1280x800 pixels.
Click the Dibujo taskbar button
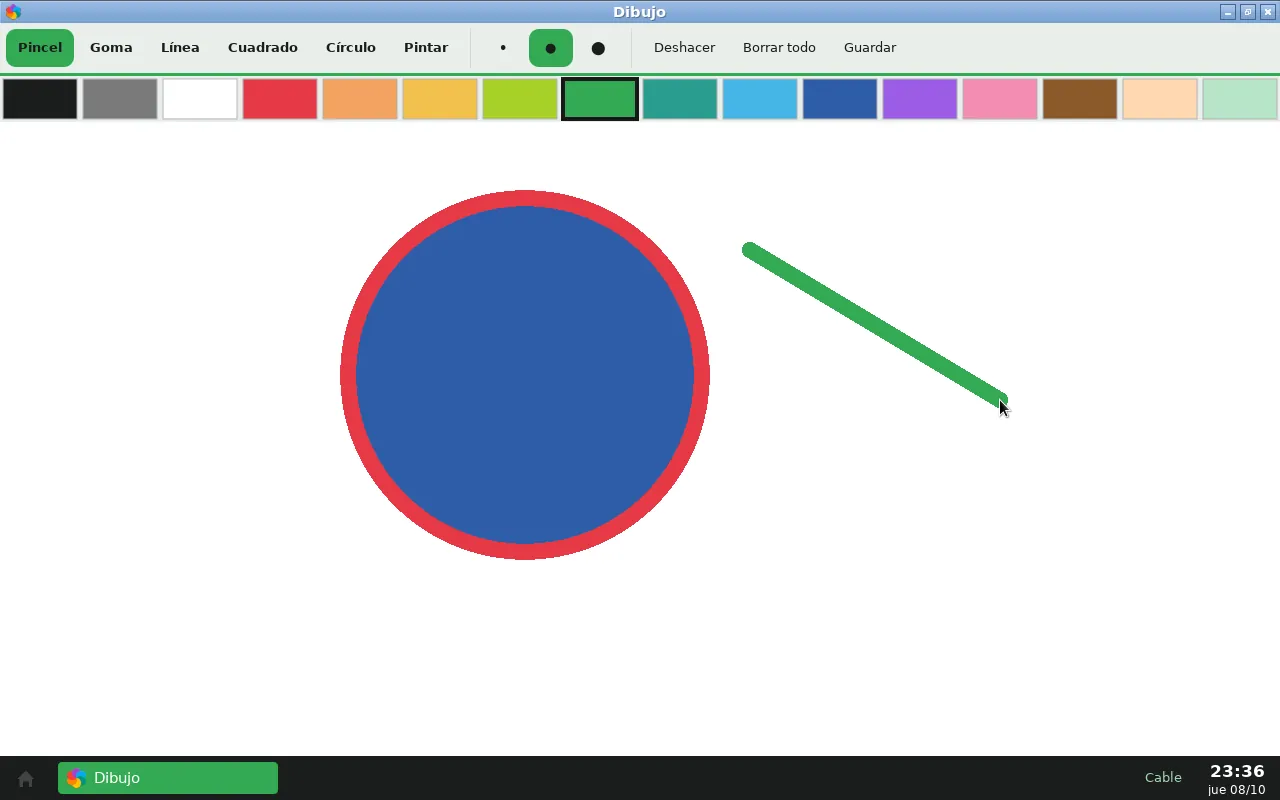[168, 778]
